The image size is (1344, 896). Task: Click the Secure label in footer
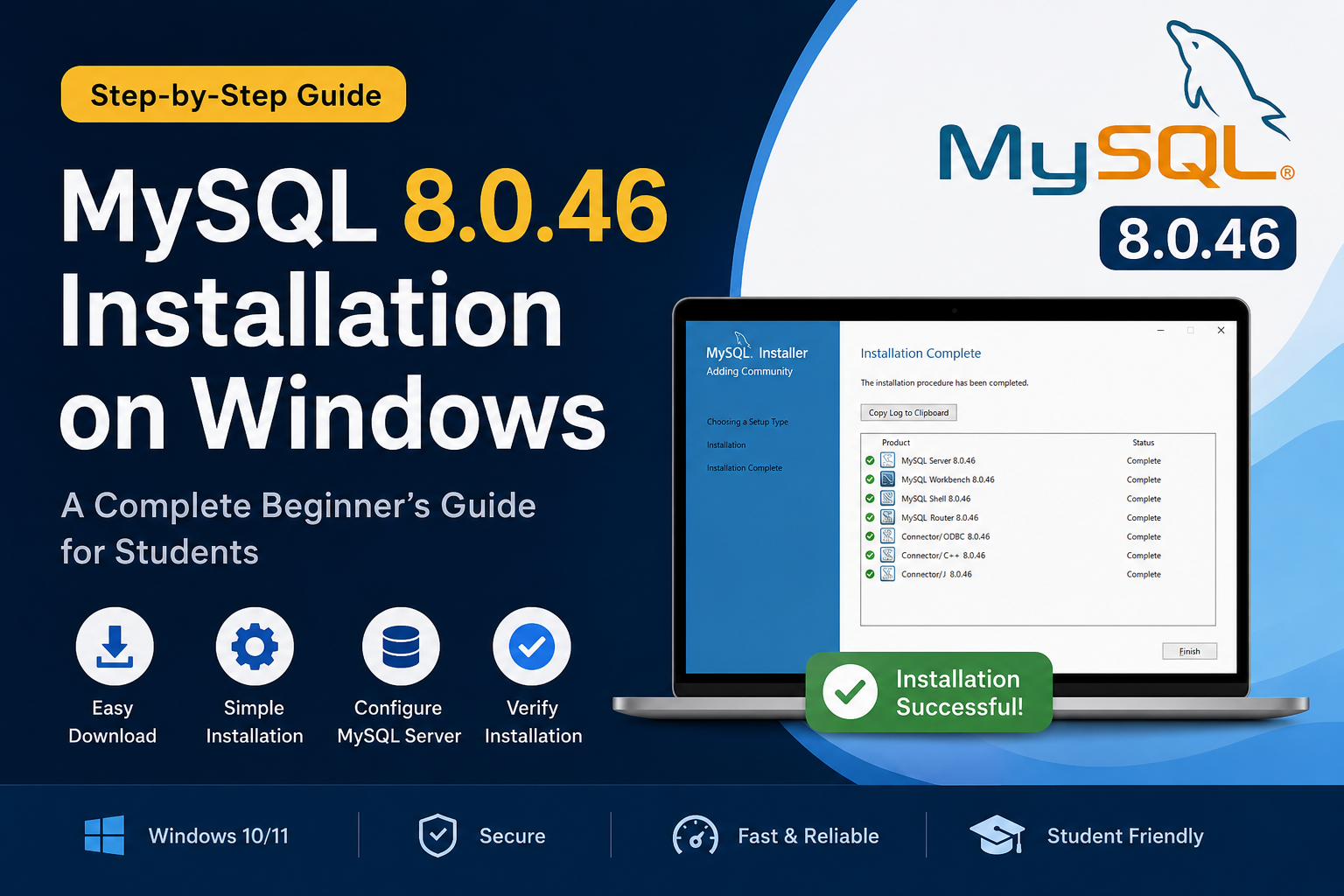(x=512, y=836)
